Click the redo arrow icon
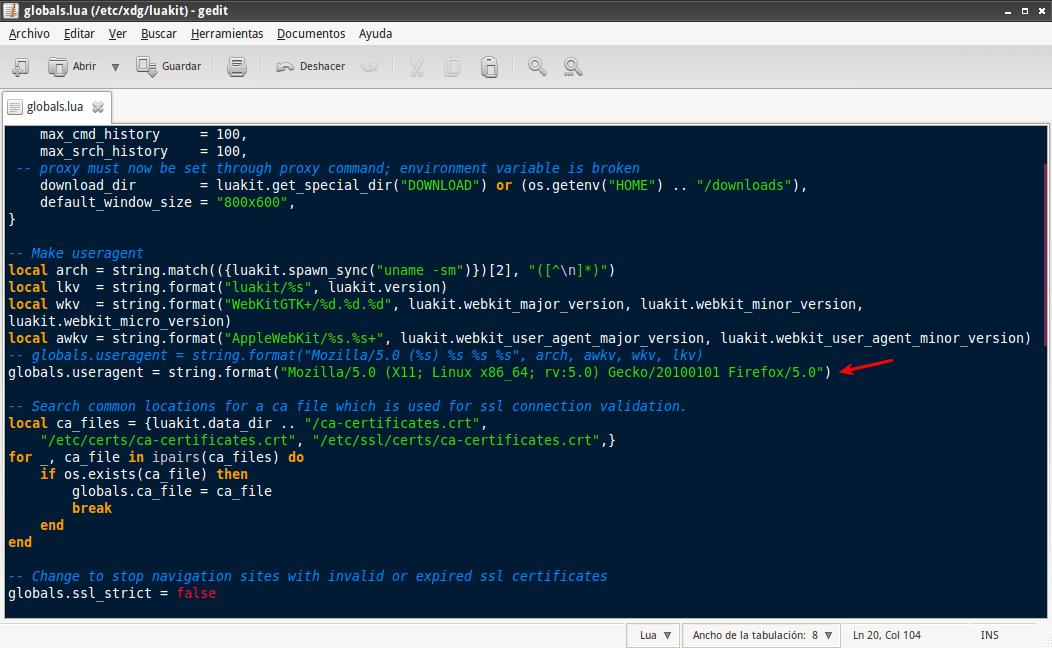Screen dimensions: 1052x648 click(x=369, y=67)
